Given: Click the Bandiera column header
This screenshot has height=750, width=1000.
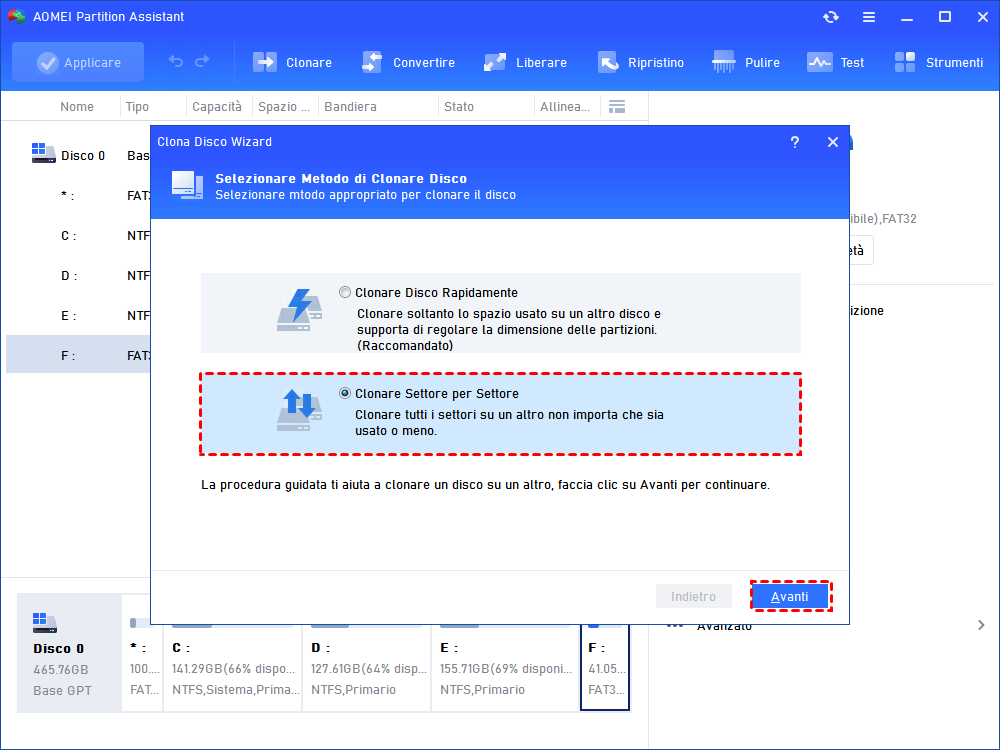Looking at the screenshot, I should tap(350, 107).
